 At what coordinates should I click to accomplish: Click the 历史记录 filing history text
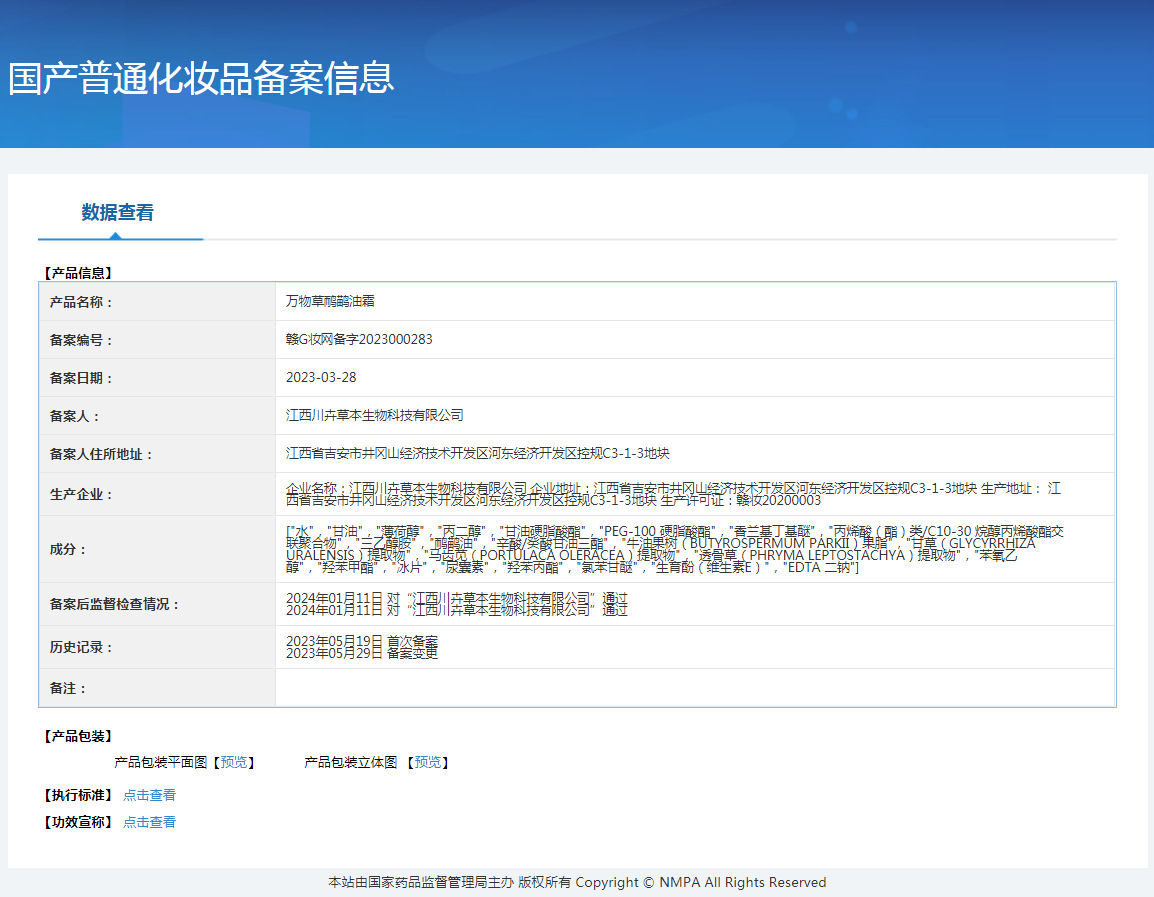click(362, 647)
